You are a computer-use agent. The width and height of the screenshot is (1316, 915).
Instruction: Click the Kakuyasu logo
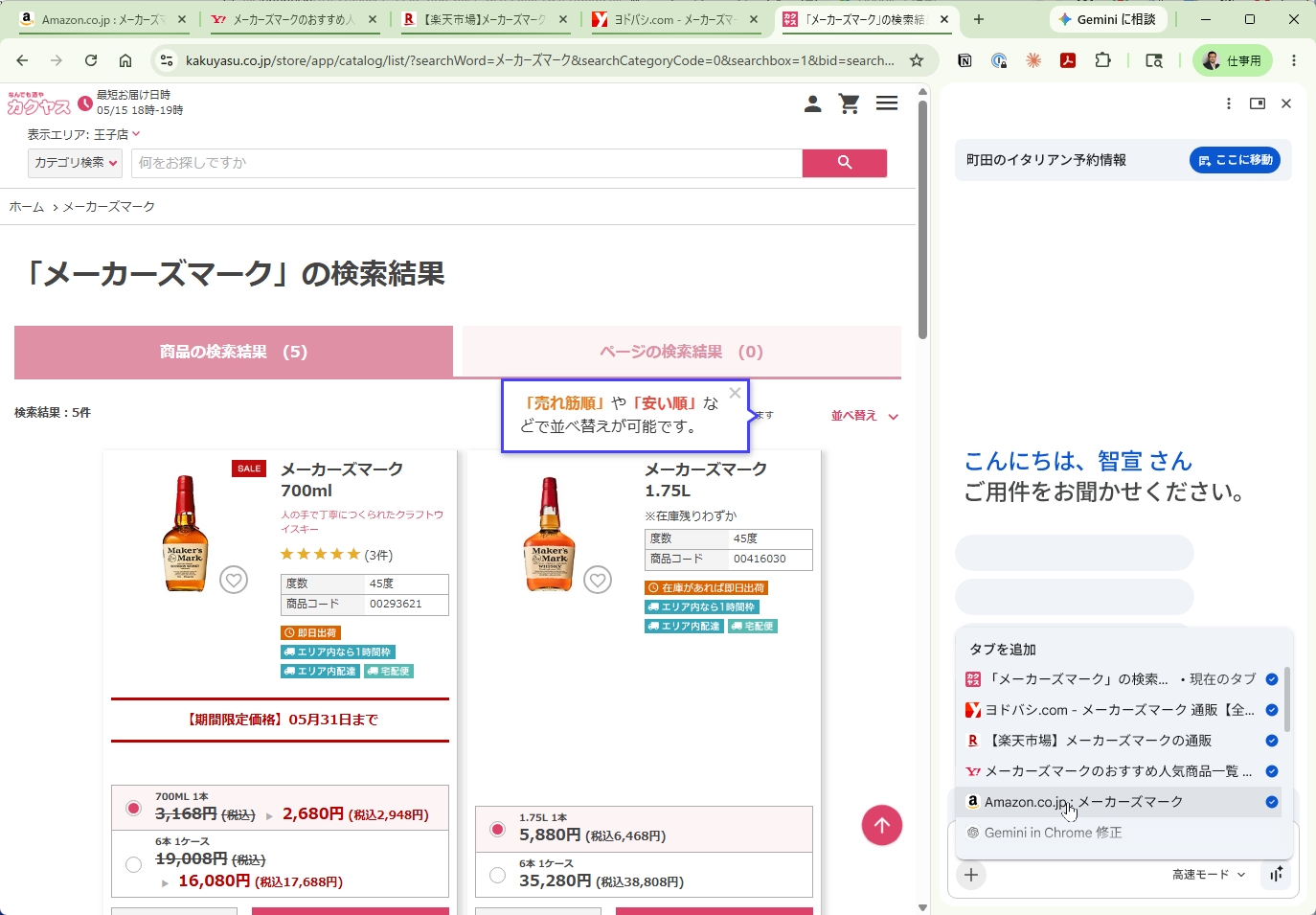38,103
